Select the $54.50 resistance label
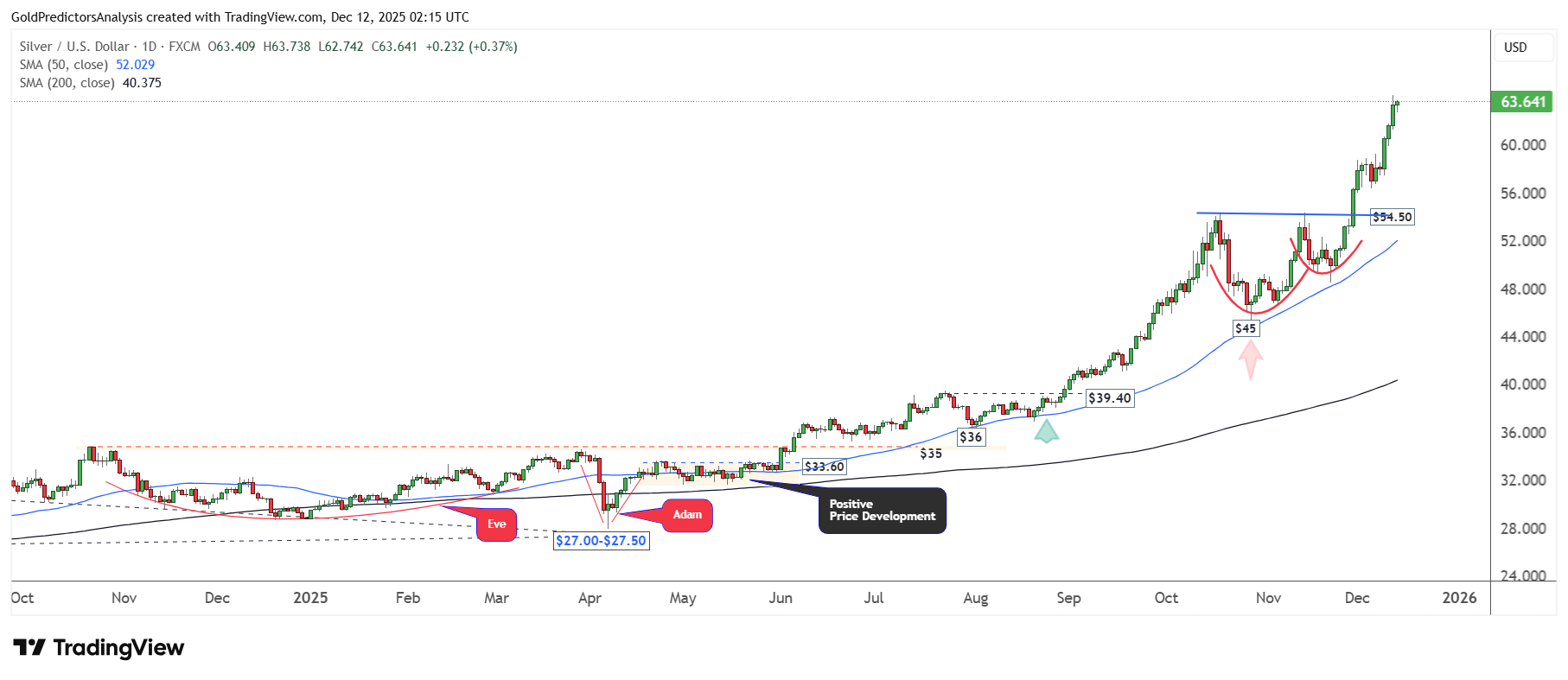This screenshot has width=1568, height=680. 1392,217
